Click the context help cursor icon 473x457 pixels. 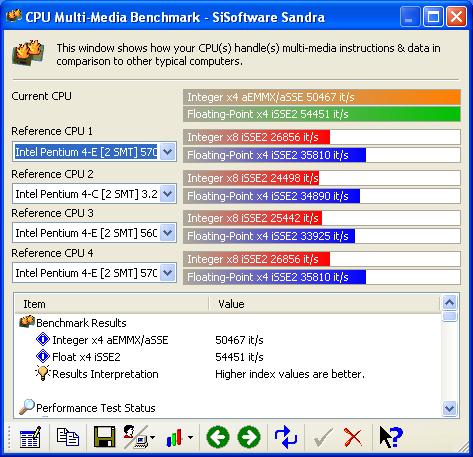pos(391,437)
